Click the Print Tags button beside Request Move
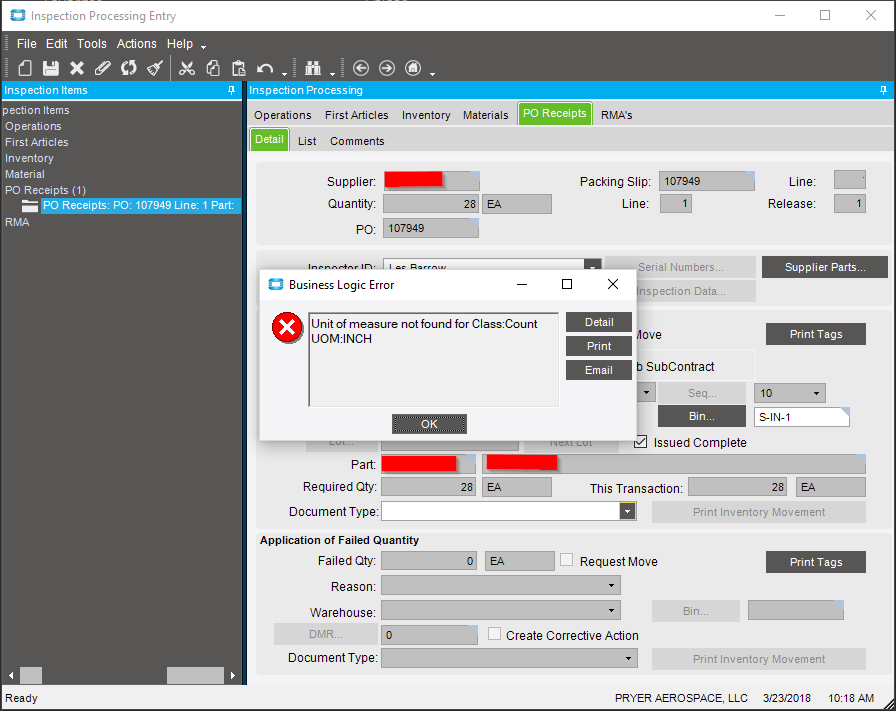The height and width of the screenshot is (711, 896). (816, 562)
